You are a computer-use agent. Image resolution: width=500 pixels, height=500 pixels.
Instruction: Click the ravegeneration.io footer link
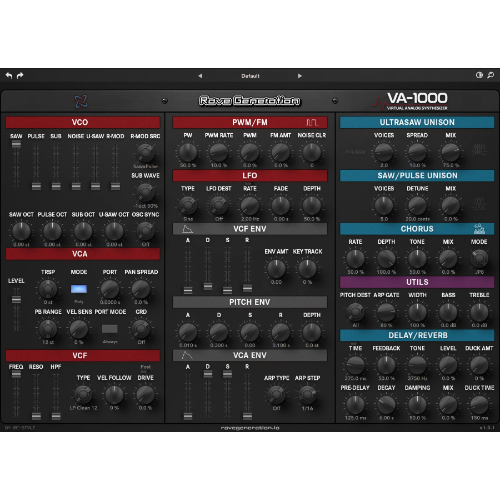pyautogui.click(x=250, y=428)
